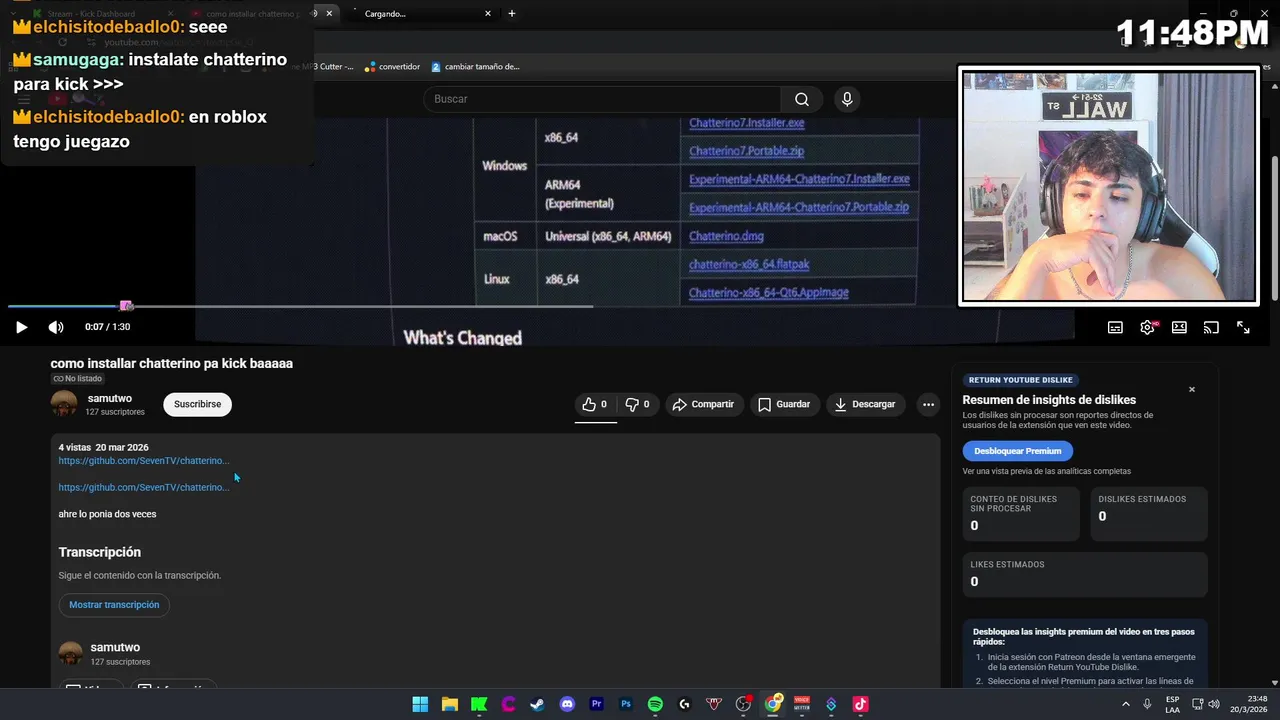Open Premiere Pro from taskbar
1280x720 pixels.
coord(597,704)
